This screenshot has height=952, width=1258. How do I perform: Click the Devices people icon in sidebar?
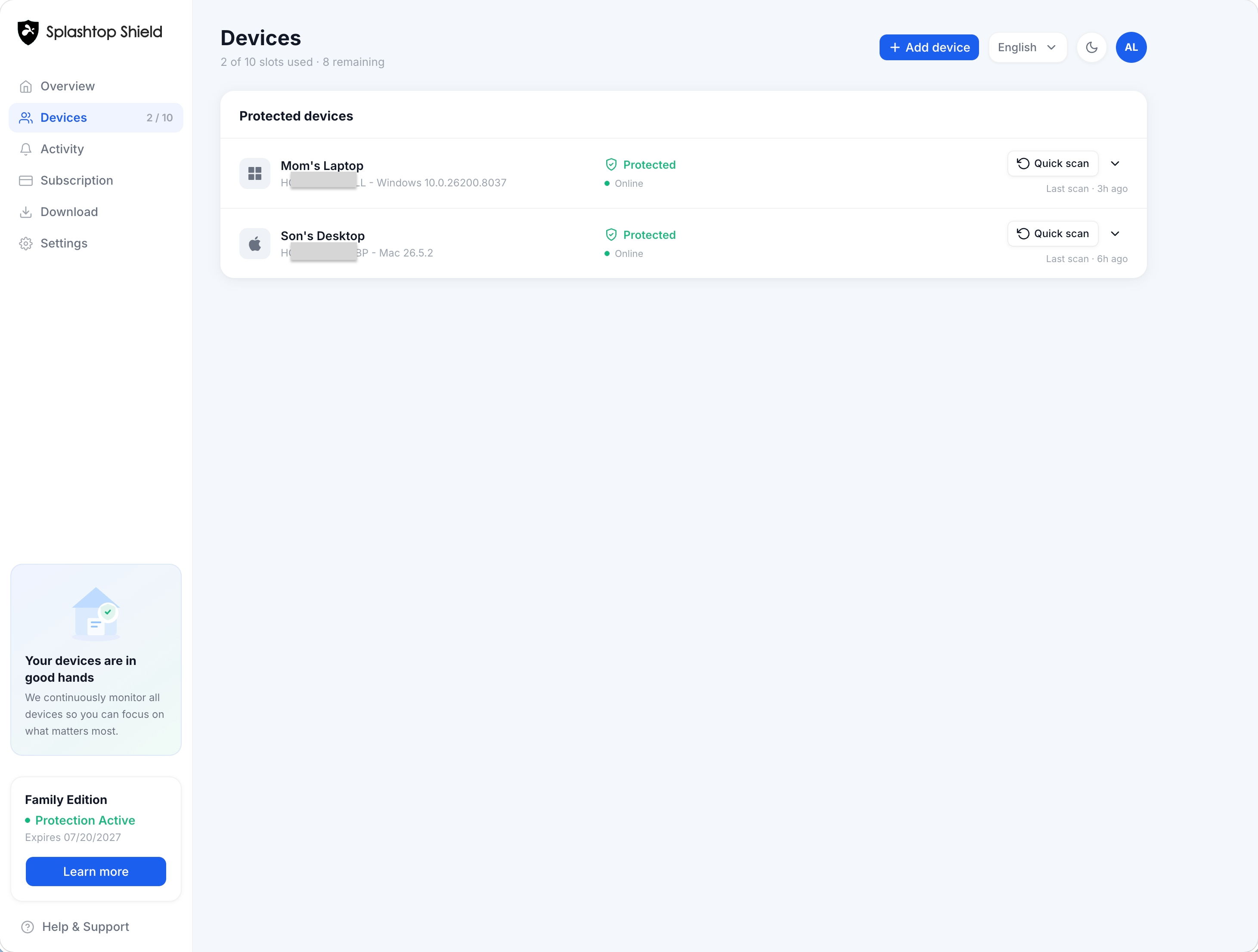point(25,117)
